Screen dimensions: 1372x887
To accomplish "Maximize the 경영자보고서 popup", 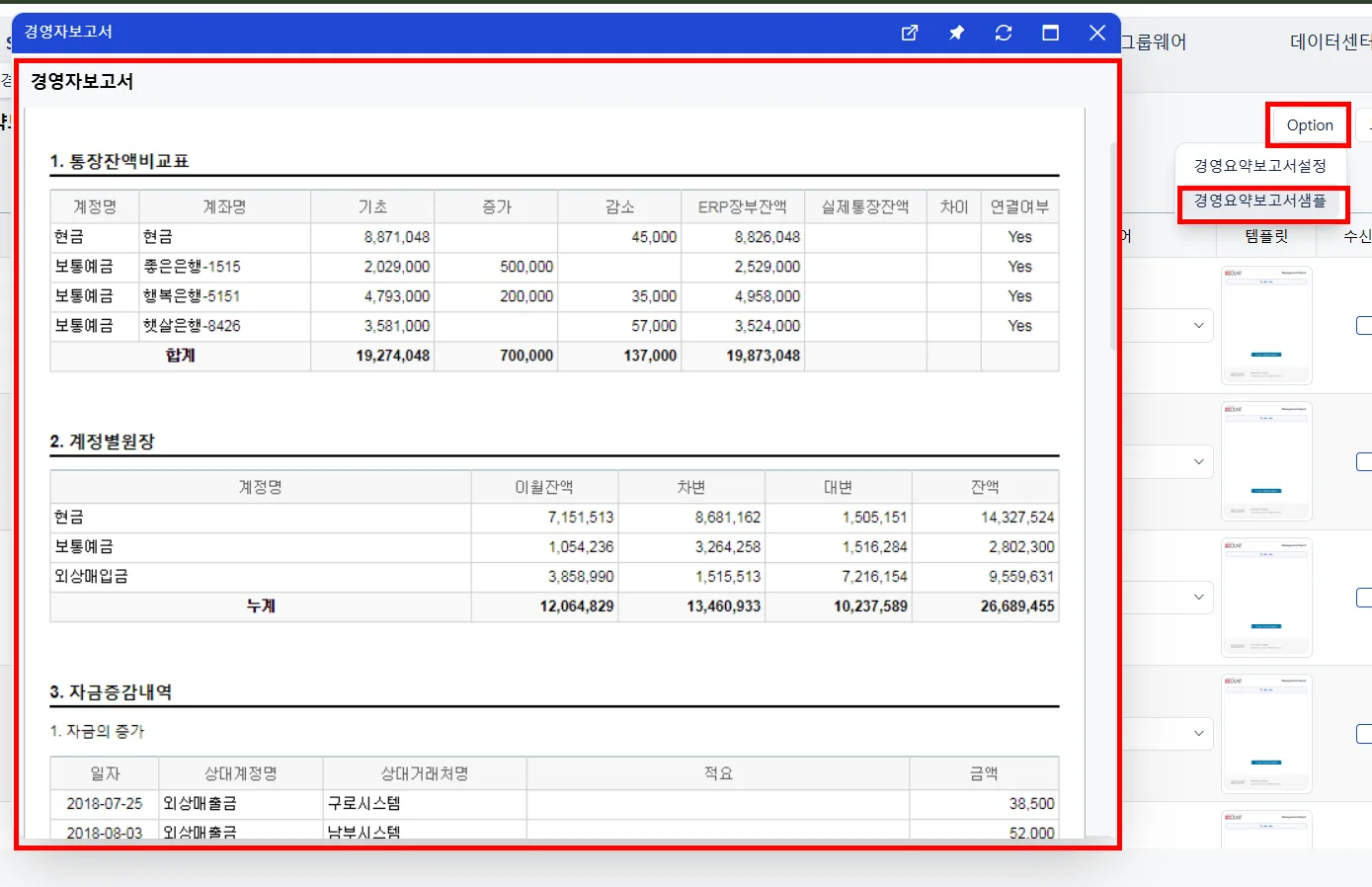I will [1050, 33].
